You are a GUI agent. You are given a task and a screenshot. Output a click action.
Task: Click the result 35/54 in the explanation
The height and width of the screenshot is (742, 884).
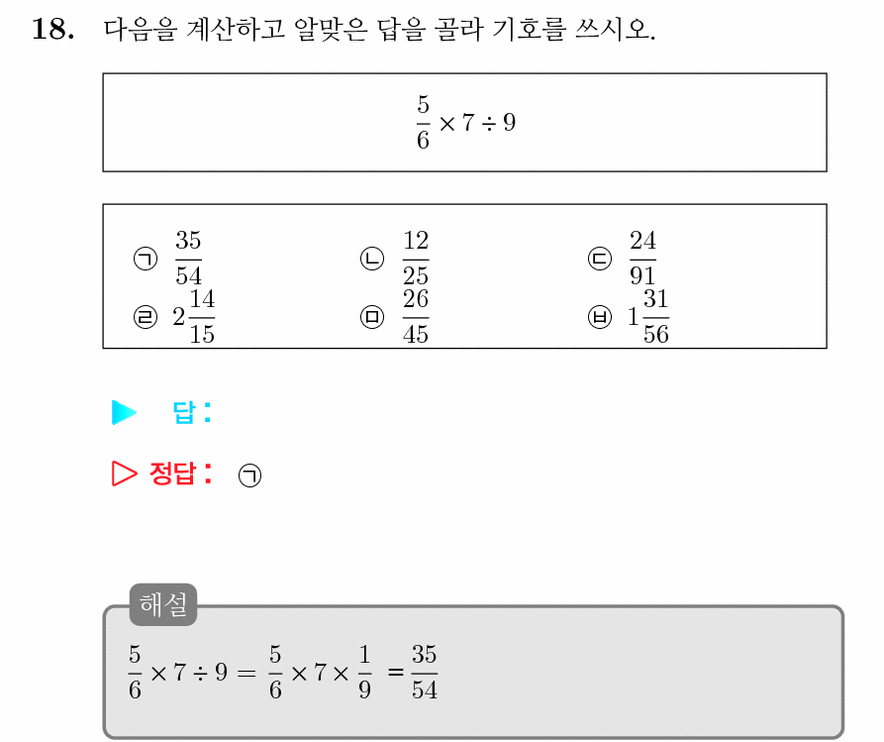[x=425, y=672]
